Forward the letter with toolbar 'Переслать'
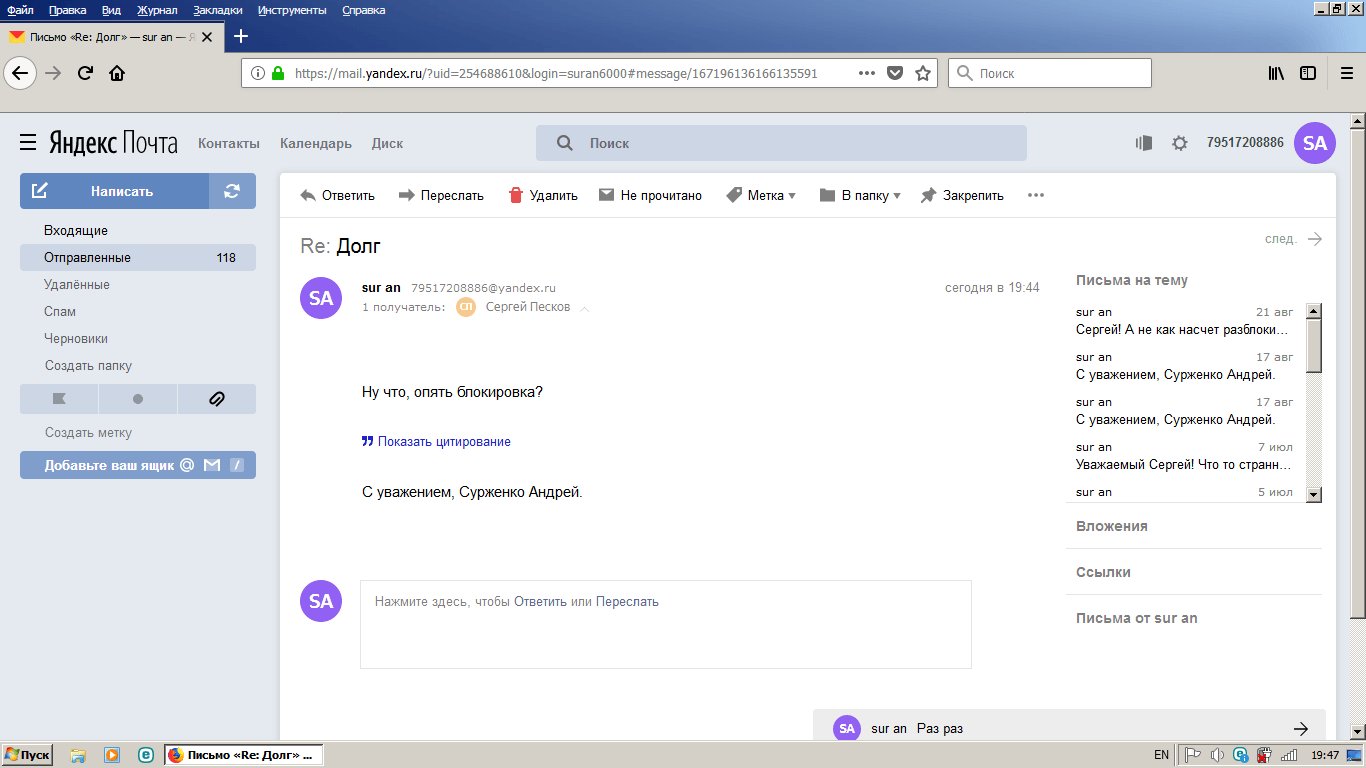Viewport: 1366px width, 768px height. 441,195
